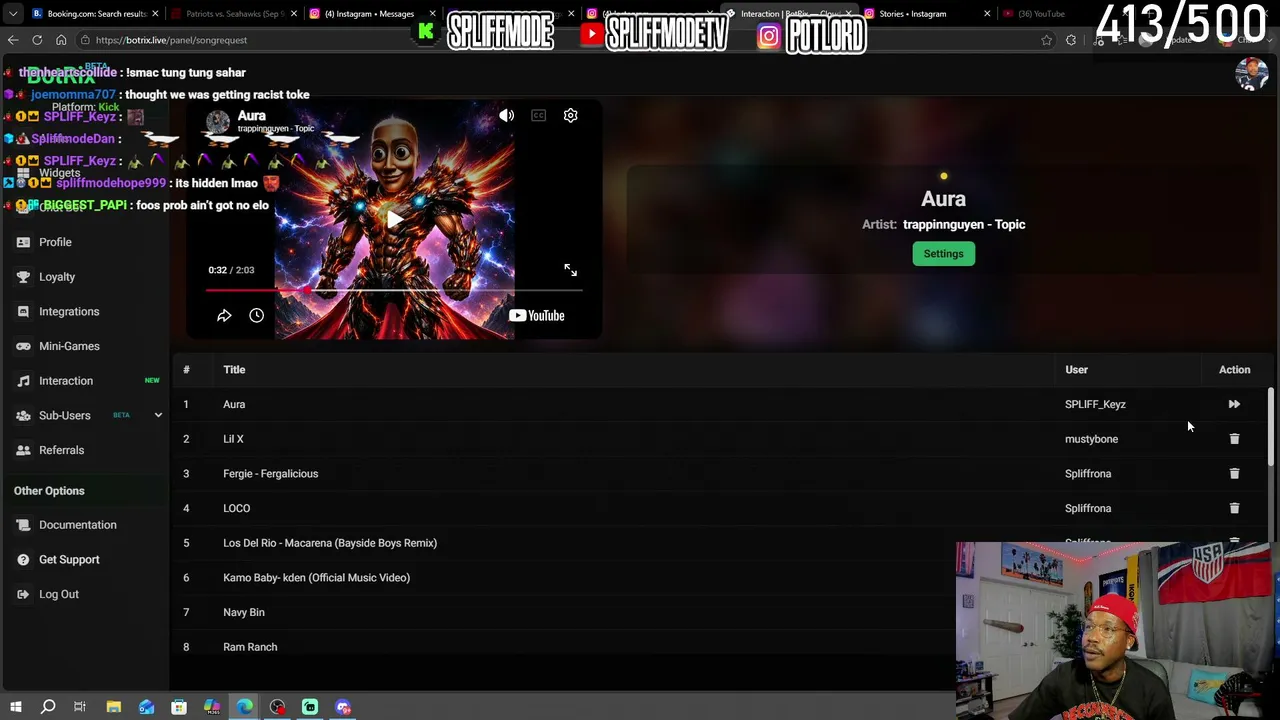
Task: Open the video player settings gear
Action: (571, 116)
